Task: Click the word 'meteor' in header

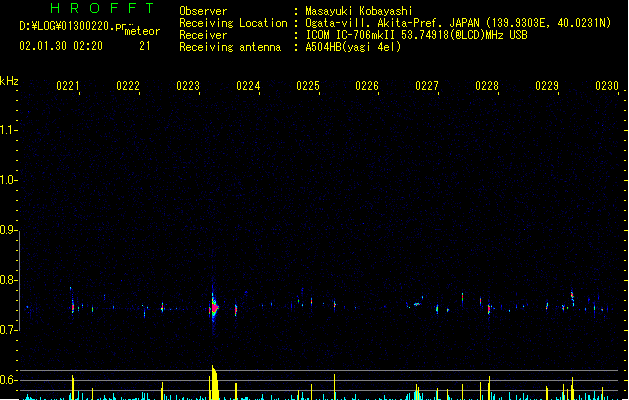Action: (x=142, y=31)
